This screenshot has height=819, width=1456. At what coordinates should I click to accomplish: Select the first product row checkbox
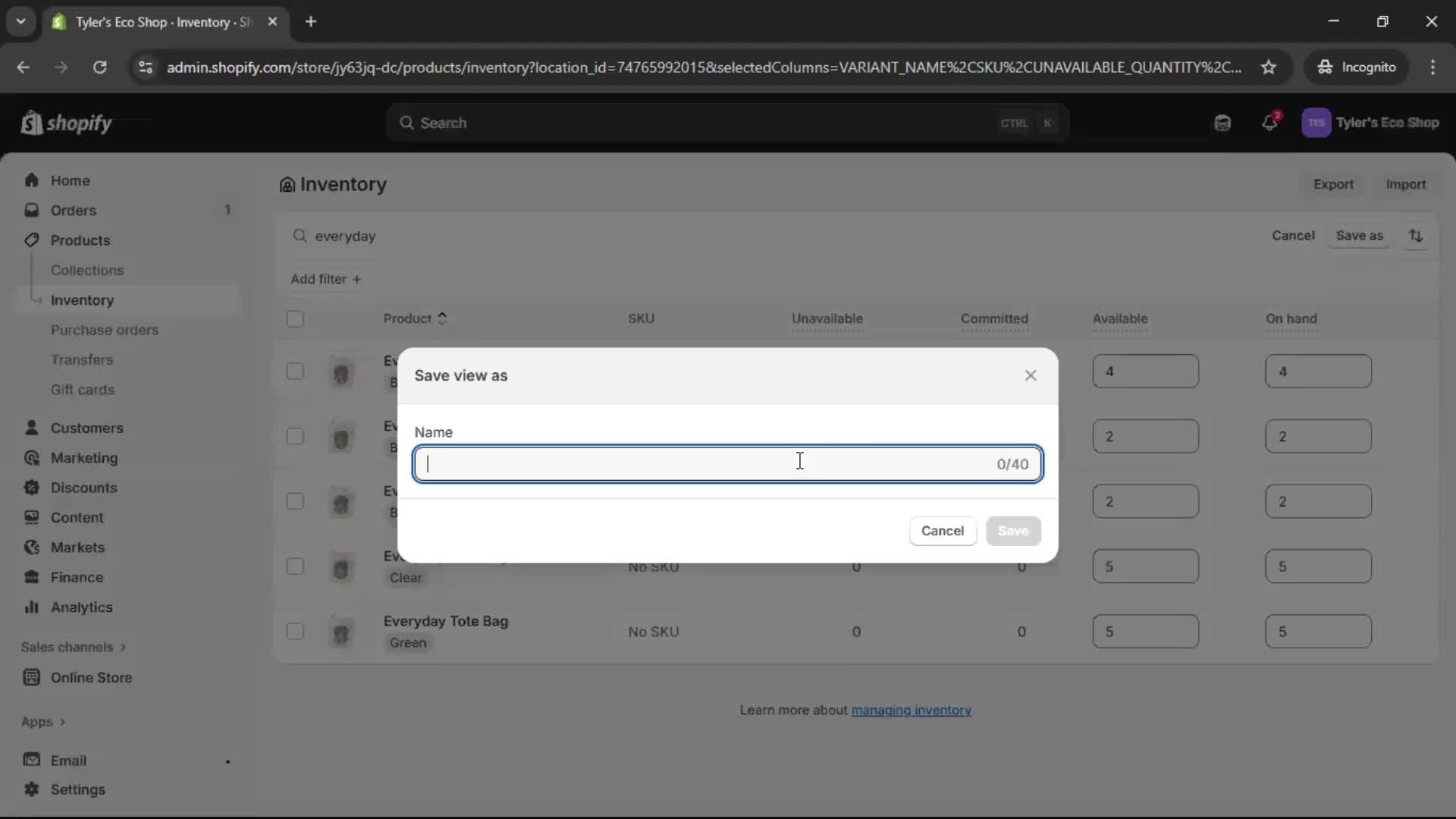295,372
